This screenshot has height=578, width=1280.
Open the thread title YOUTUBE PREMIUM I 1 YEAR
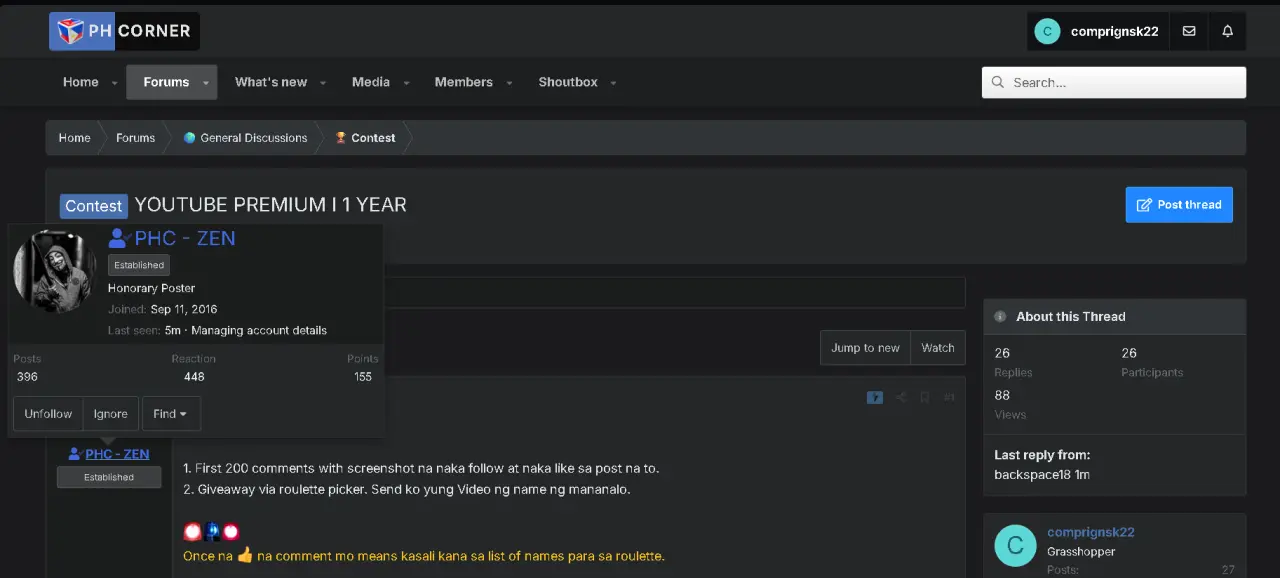270,205
